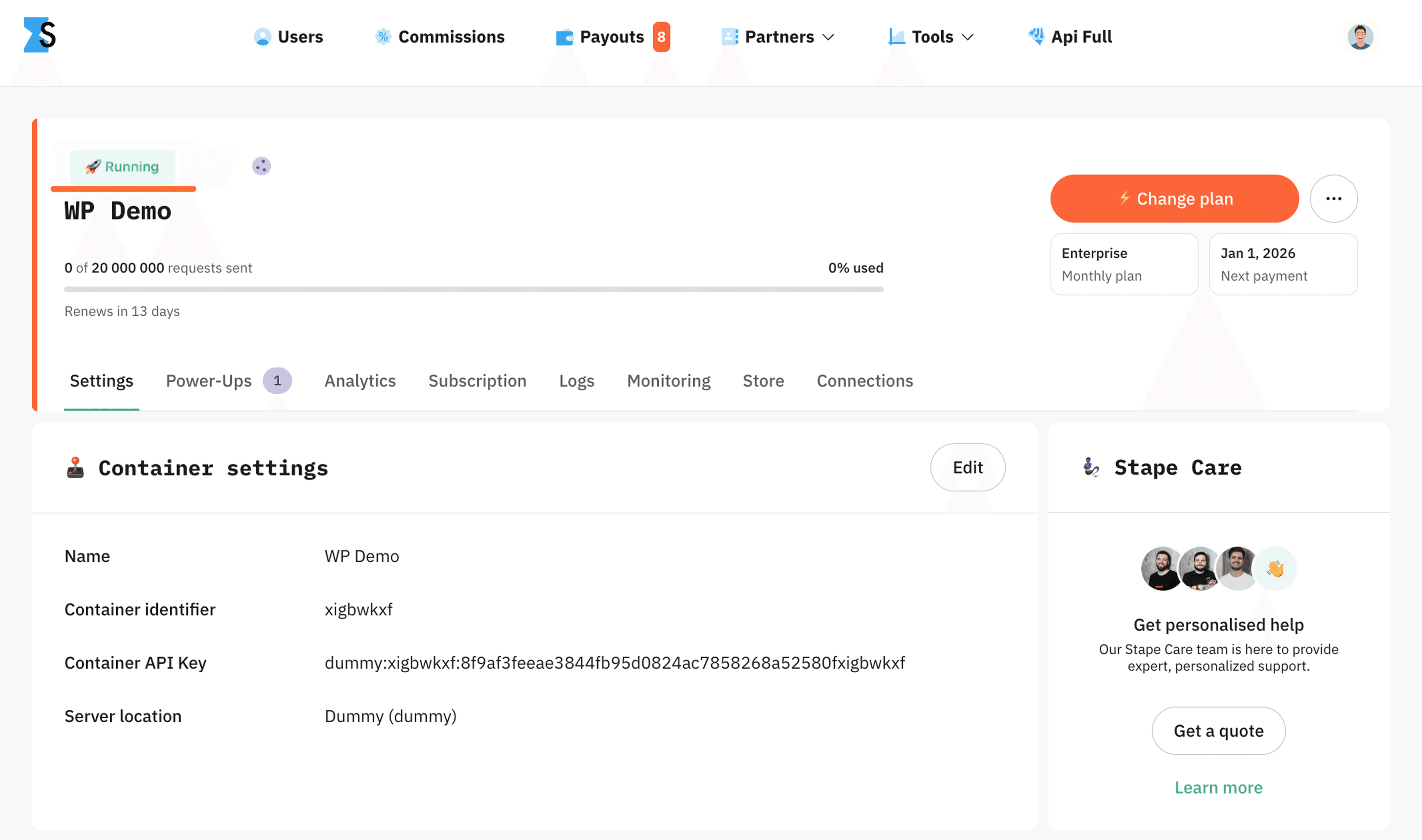Click the Stape logo icon
The height and width of the screenshot is (840, 1422).
(x=40, y=35)
